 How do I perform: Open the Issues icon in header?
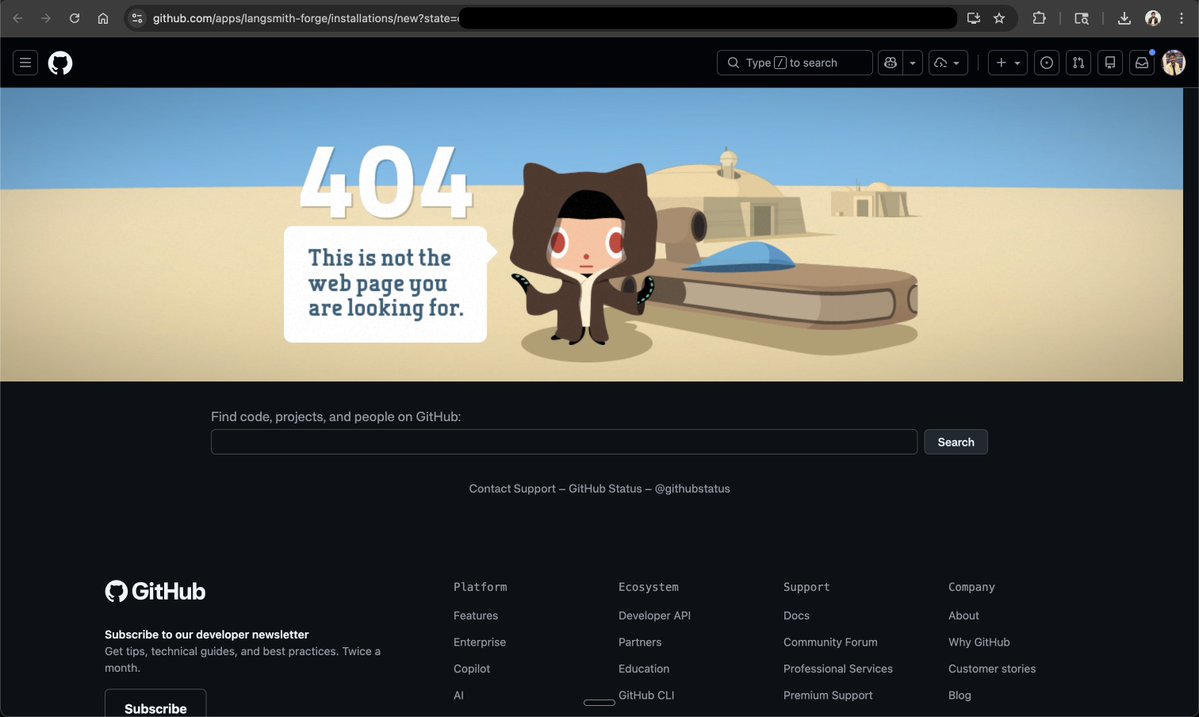[1046, 63]
